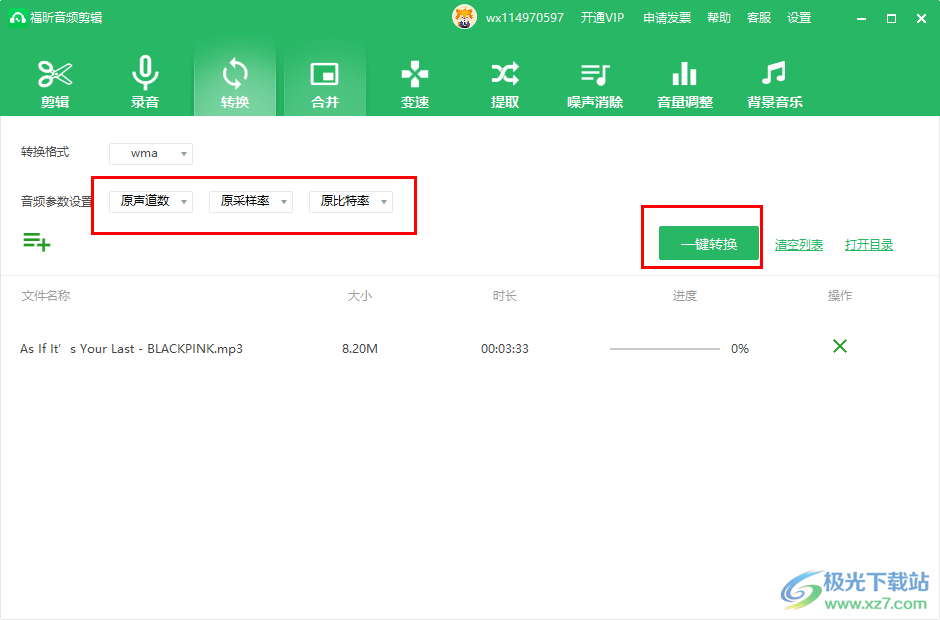Select the 变速 speed change tool
Image resolution: width=940 pixels, height=620 pixels.
[x=415, y=83]
